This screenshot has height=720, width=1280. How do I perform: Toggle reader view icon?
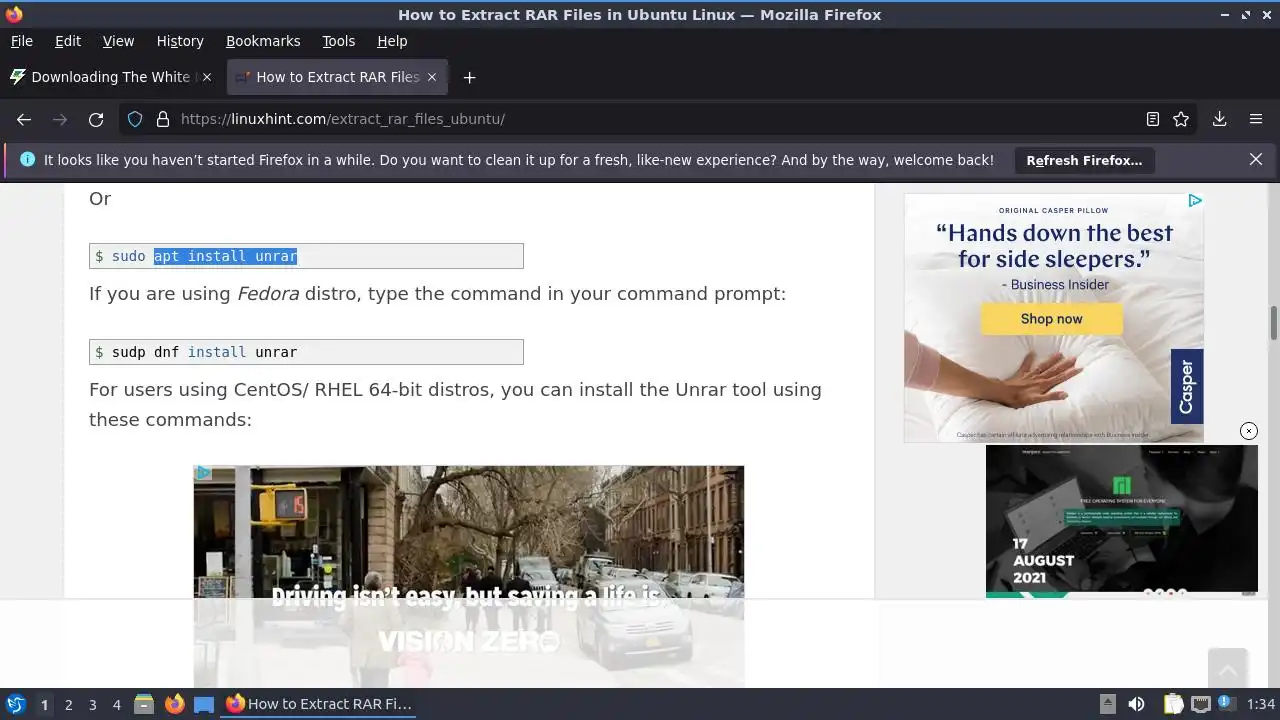click(x=1153, y=119)
